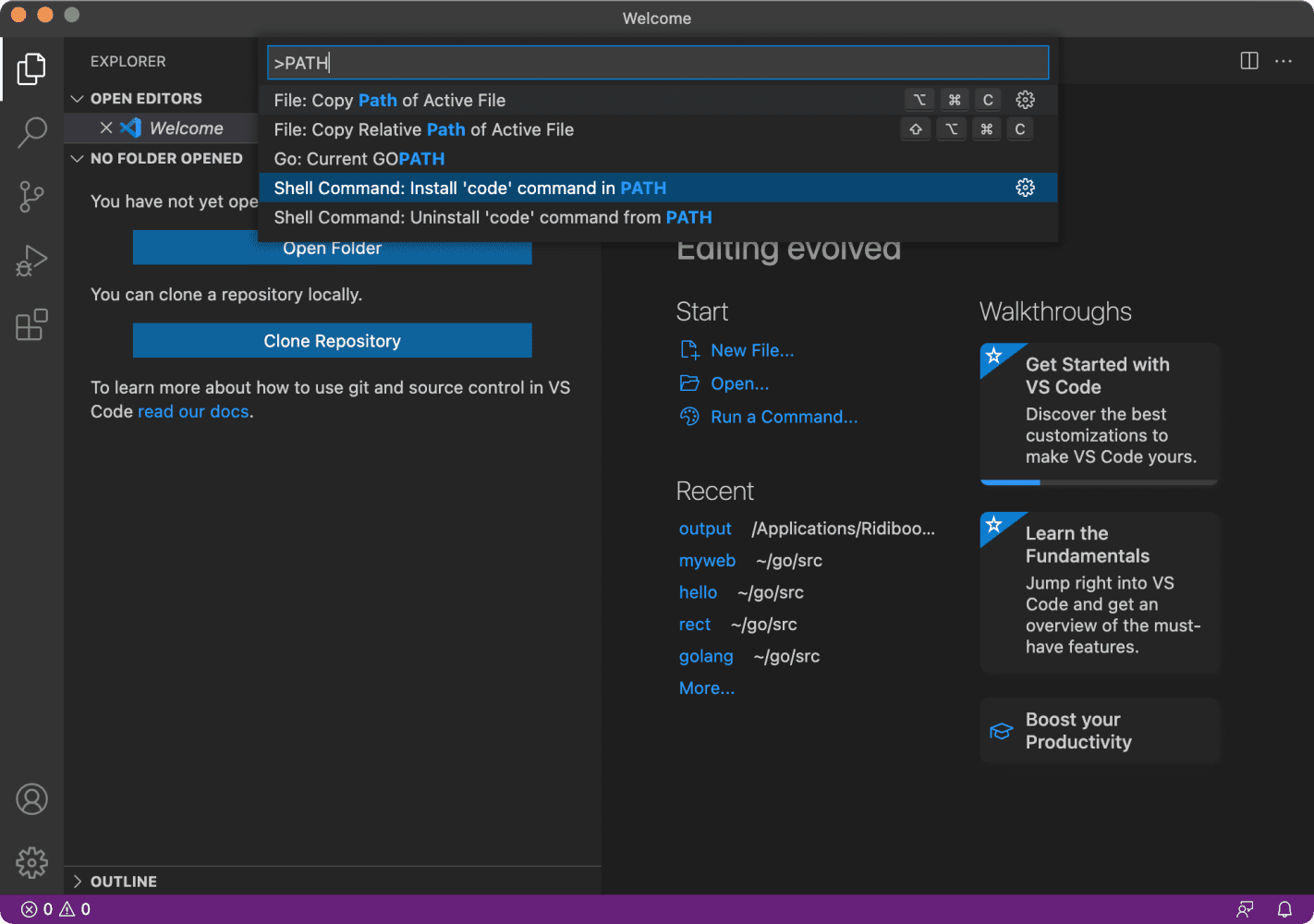Open recent folder 'myweb'
Screen dimensions: 1314x924
[707, 561]
